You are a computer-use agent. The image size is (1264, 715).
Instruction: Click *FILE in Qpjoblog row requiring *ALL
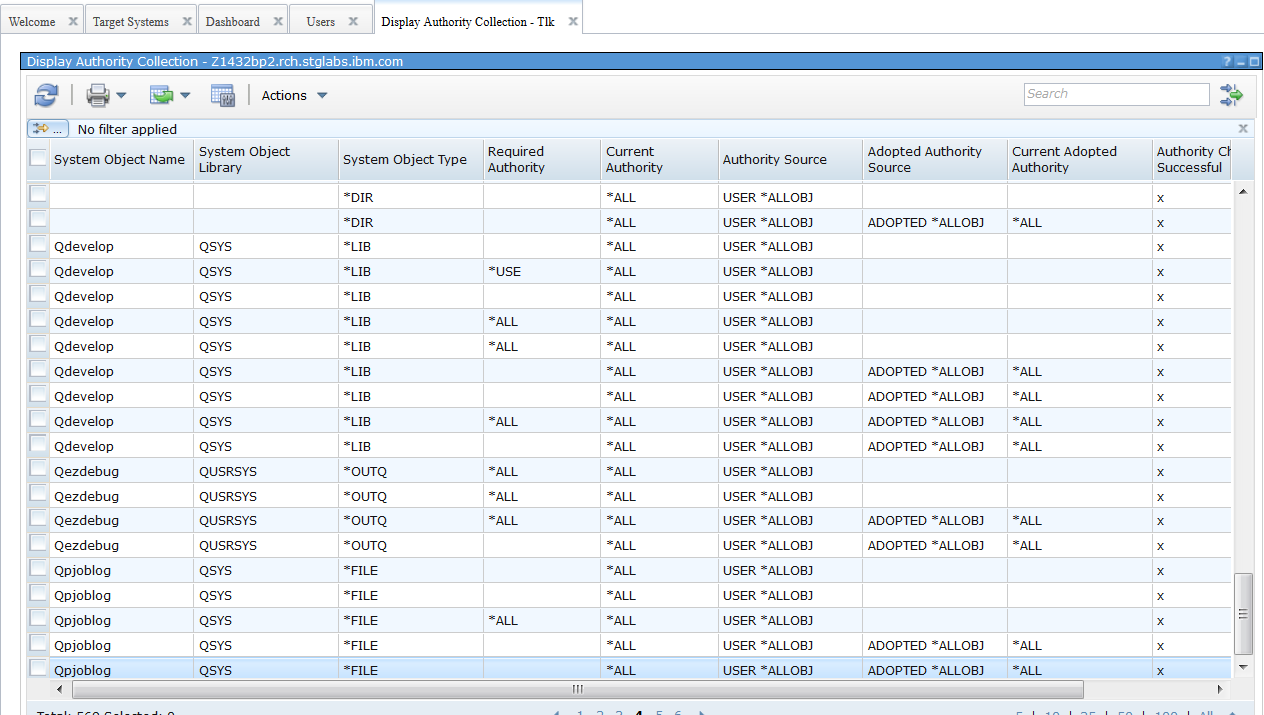pos(360,620)
